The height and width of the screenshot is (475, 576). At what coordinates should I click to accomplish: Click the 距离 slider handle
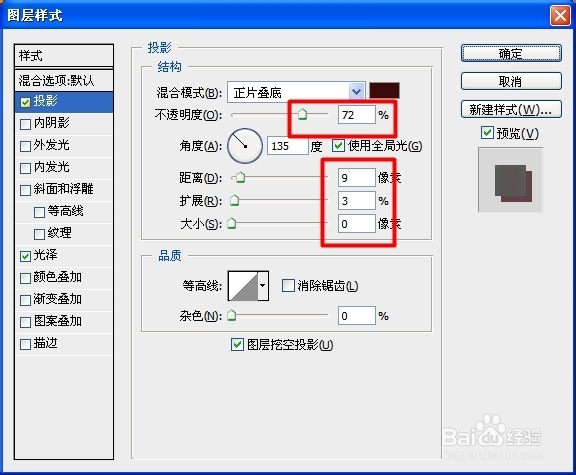click(x=240, y=177)
